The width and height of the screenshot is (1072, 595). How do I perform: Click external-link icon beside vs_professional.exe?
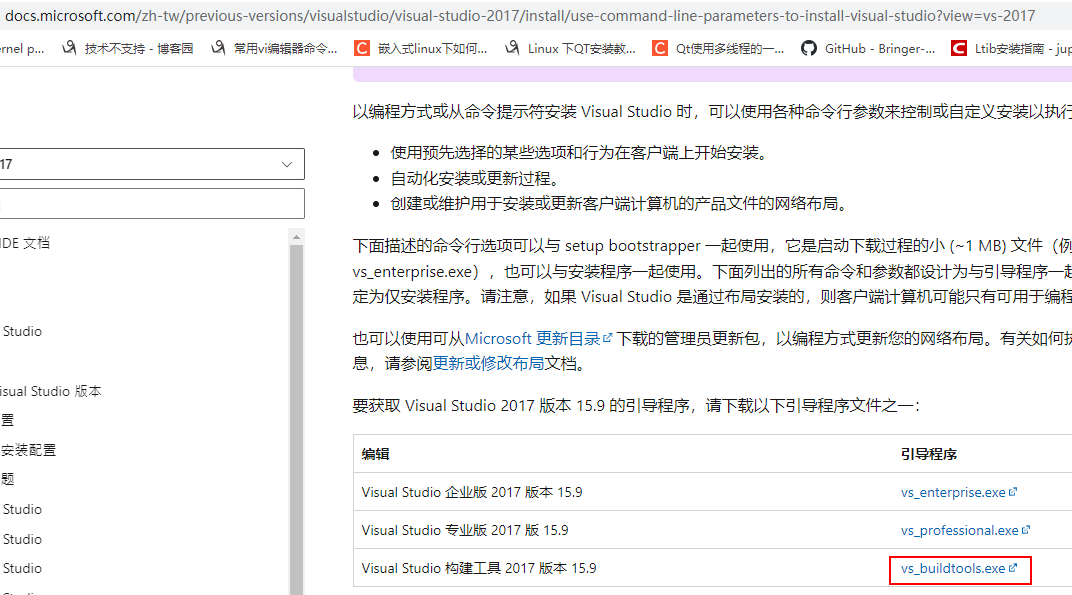[x=1026, y=530]
